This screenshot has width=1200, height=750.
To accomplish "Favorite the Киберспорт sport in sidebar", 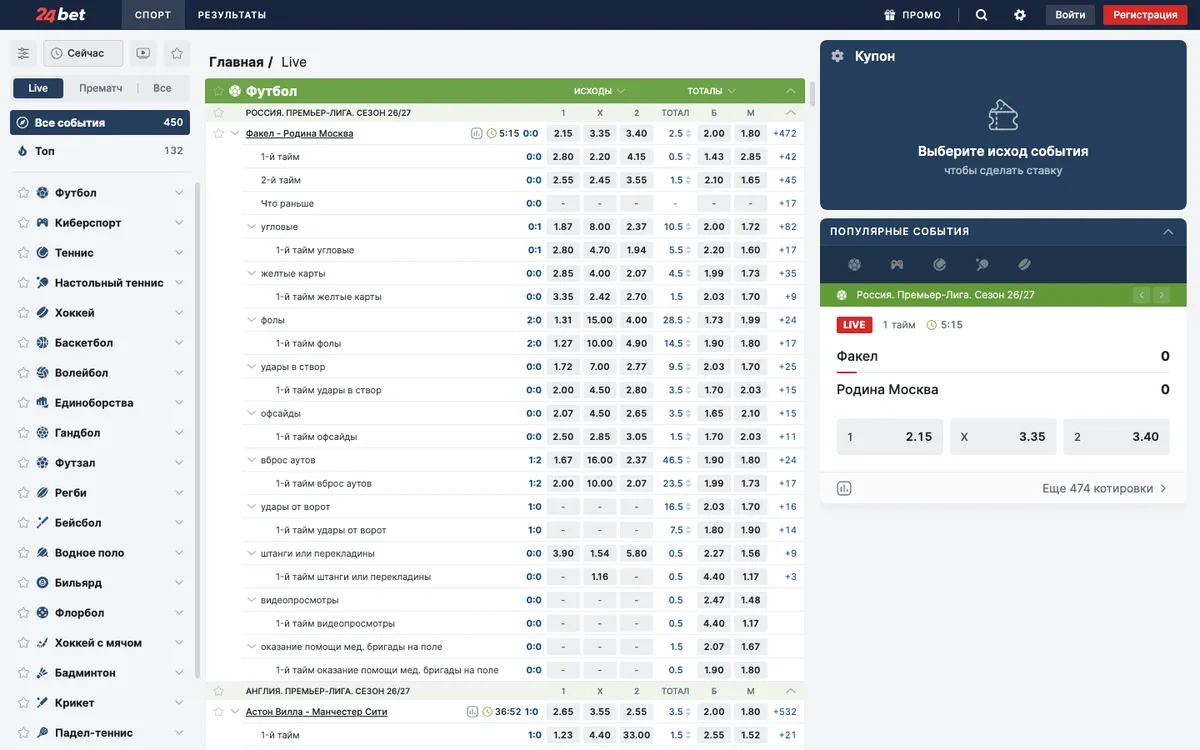I will coord(24,223).
